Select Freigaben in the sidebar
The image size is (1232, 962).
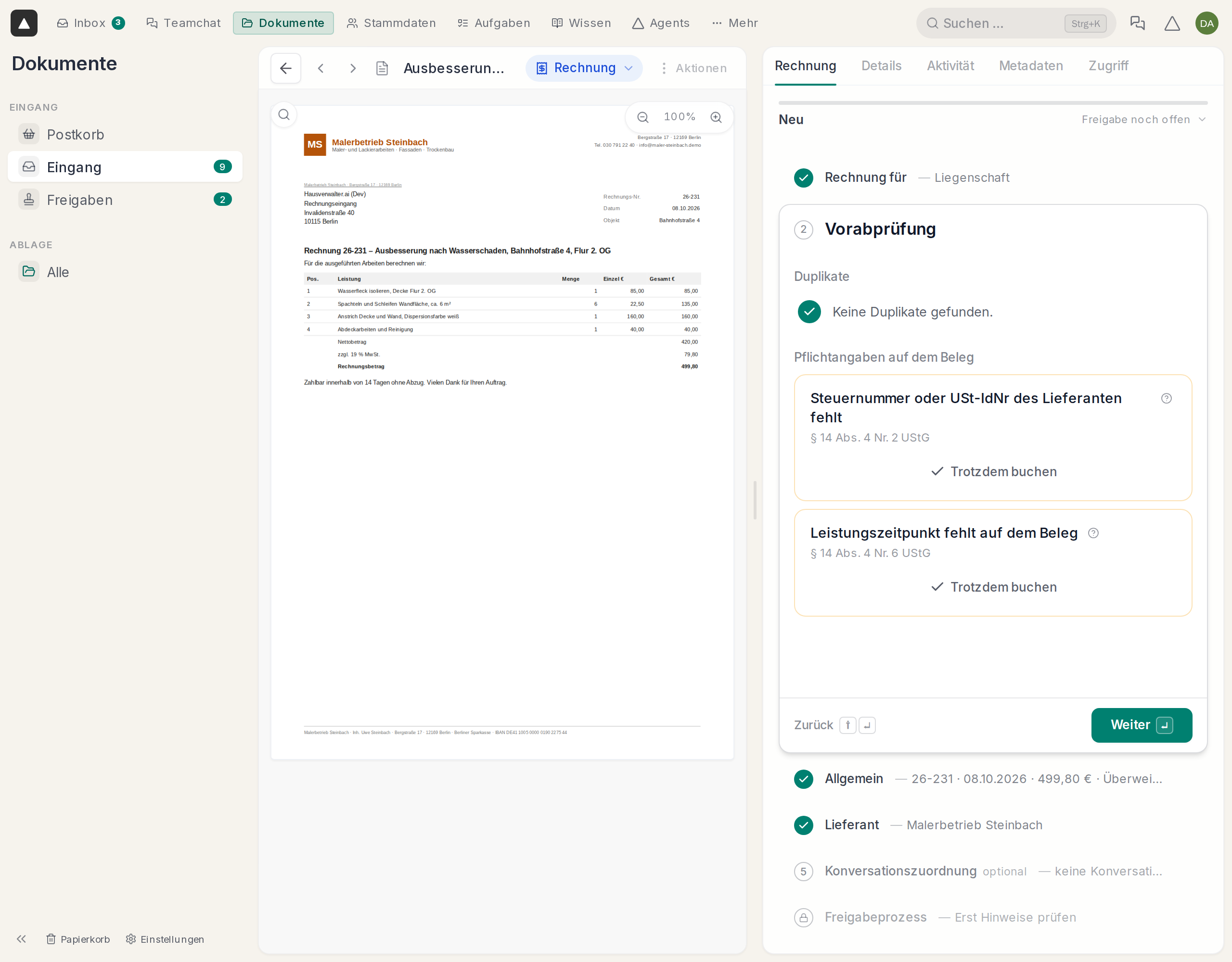pyautogui.click(x=125, y=200)
